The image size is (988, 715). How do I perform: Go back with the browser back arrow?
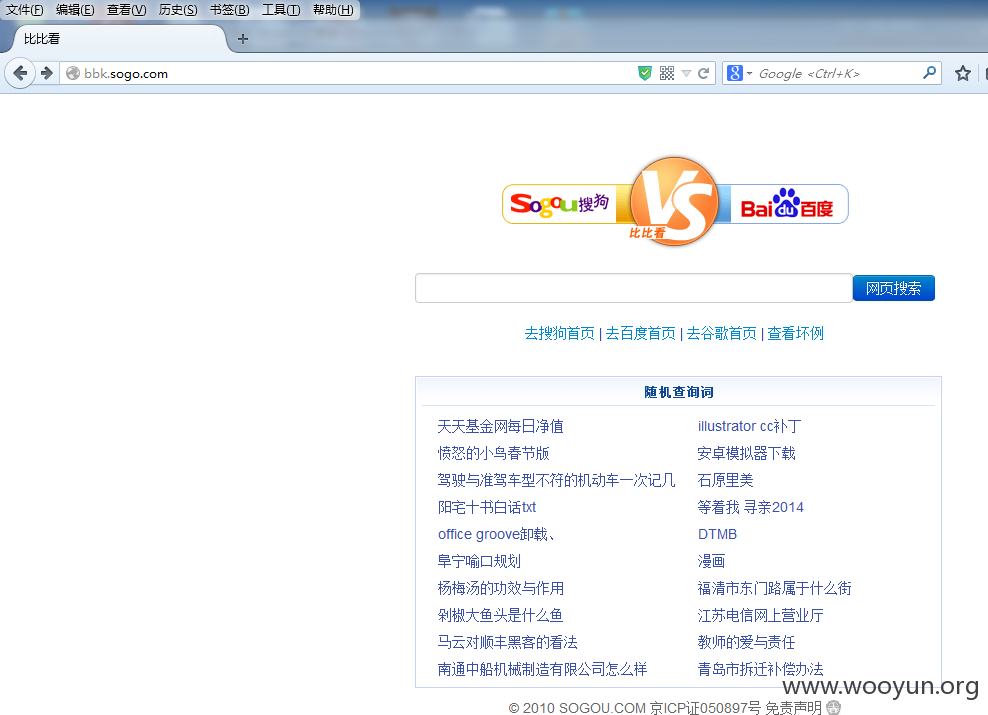(20, 74)
